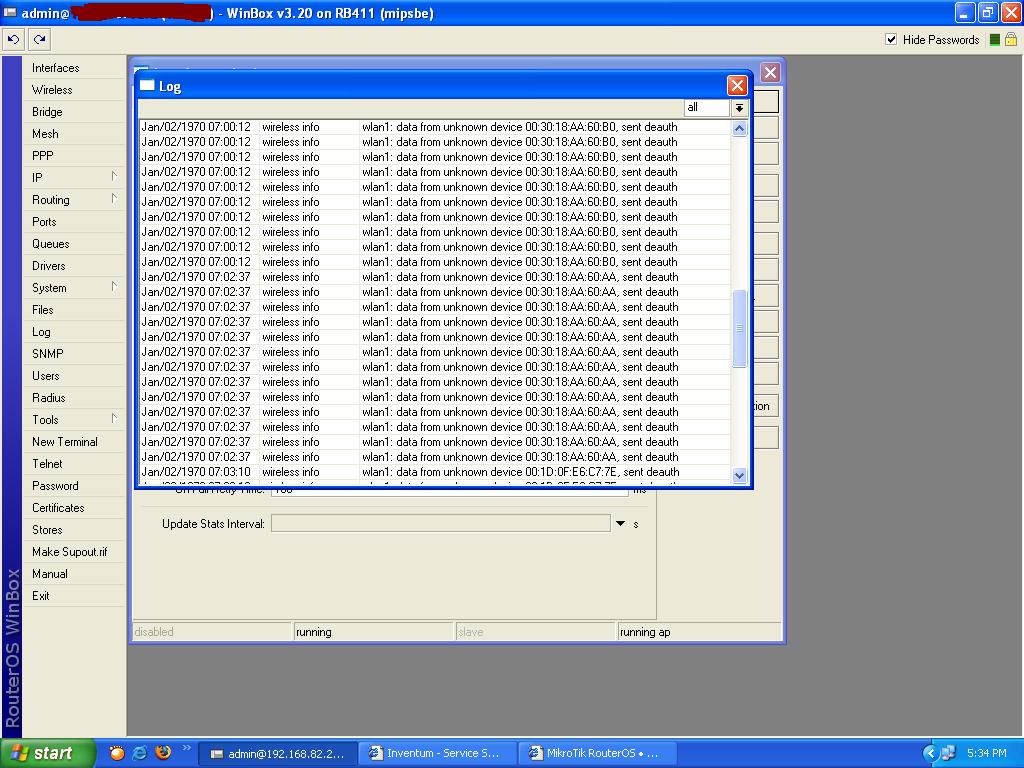Expand the IP submenu arrow

[x=114, y=177]
